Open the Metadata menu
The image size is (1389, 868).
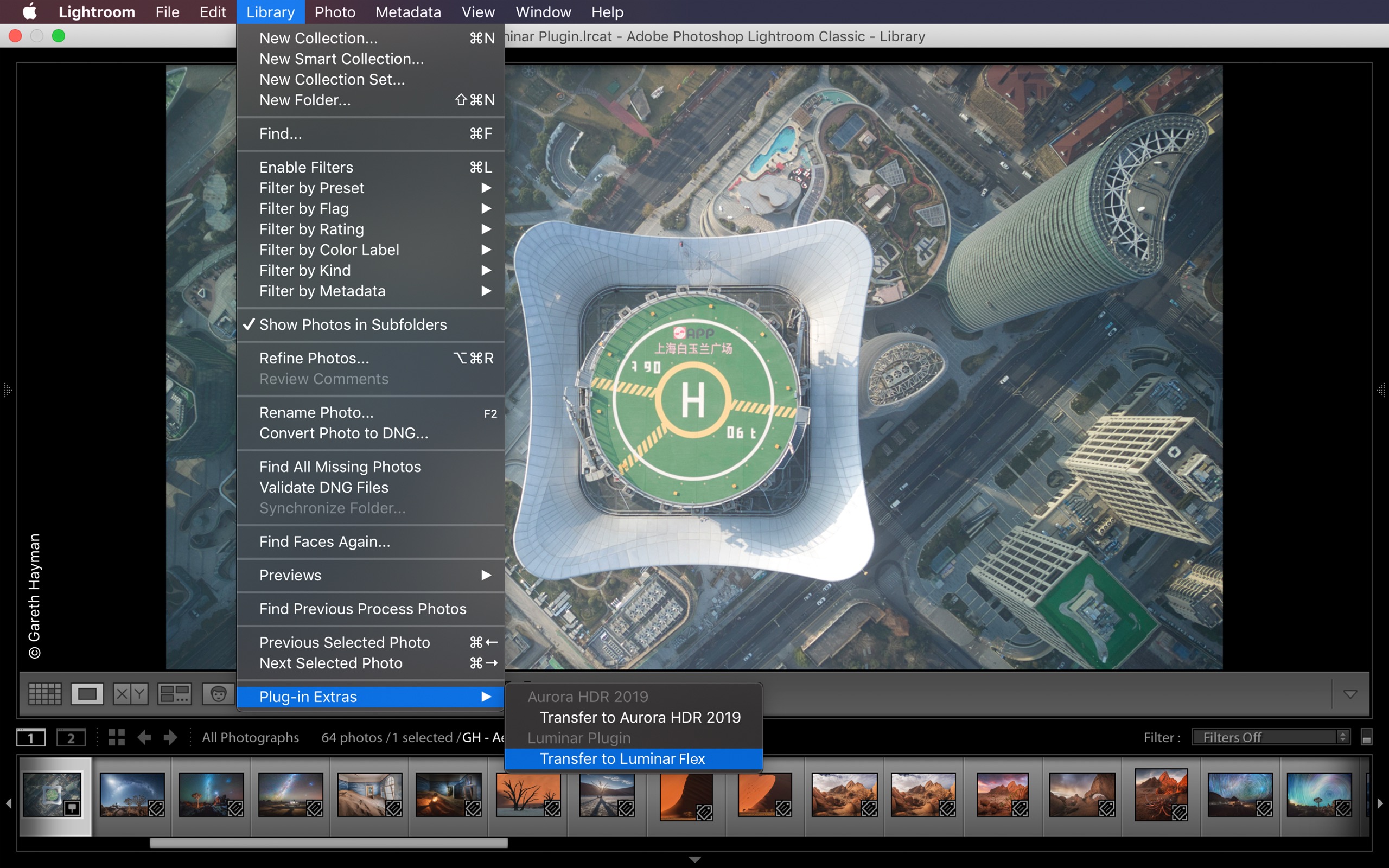point(407,11)
